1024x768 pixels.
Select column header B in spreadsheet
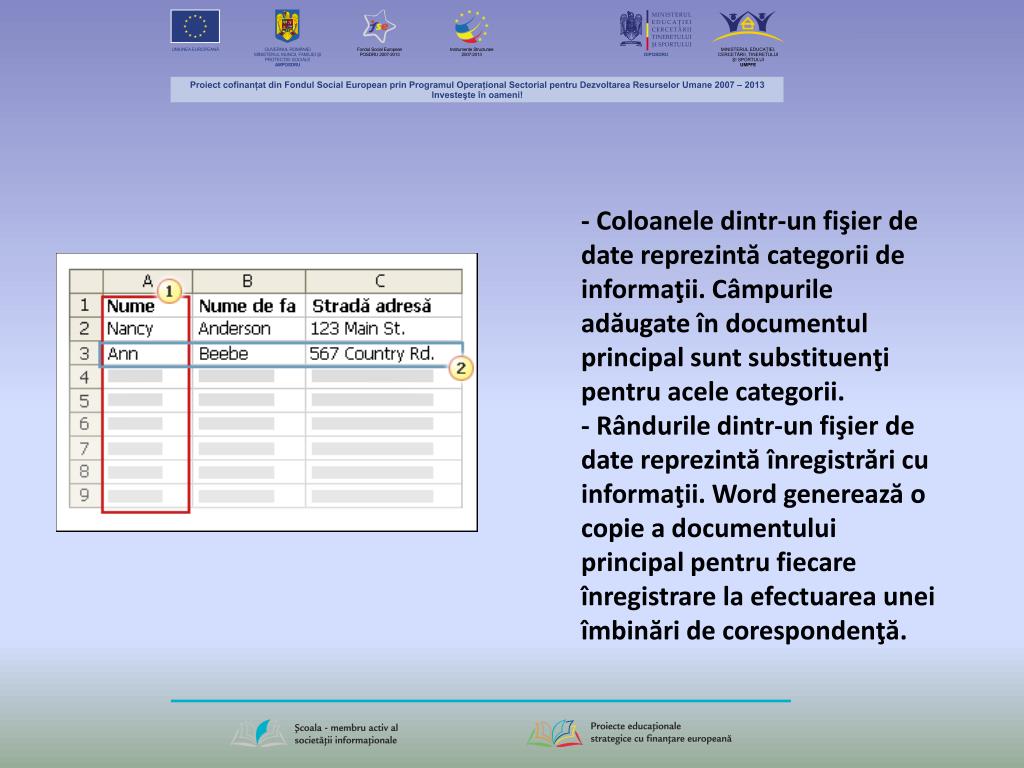click(x=248, y=281)
